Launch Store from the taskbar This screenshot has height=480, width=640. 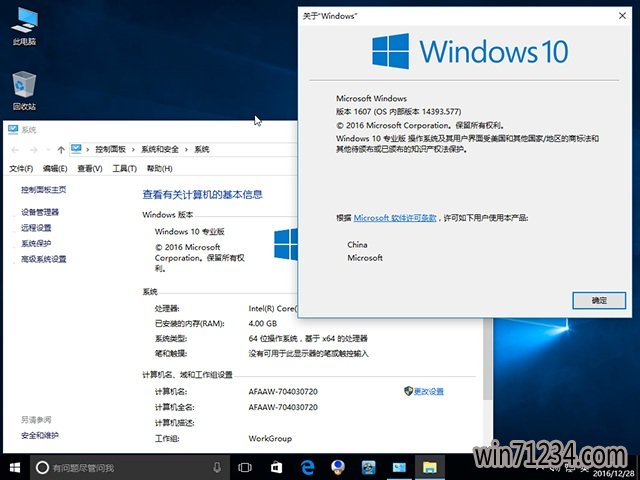pyautogui.click(x=276, y=467)
